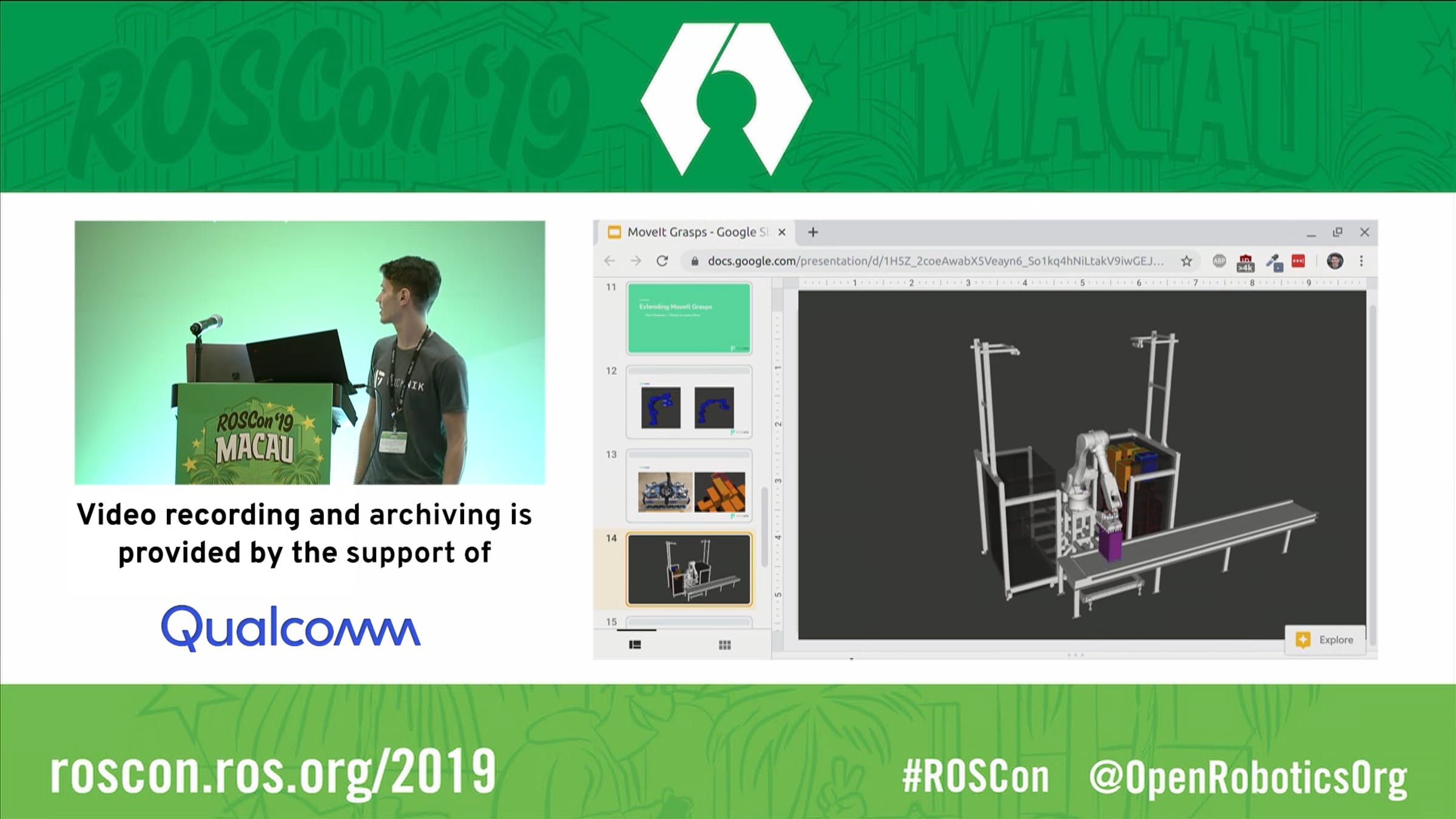This screenshot has height=819, width=1456.
Task: Open the Explore button
Action: [x=1325, y=639]
